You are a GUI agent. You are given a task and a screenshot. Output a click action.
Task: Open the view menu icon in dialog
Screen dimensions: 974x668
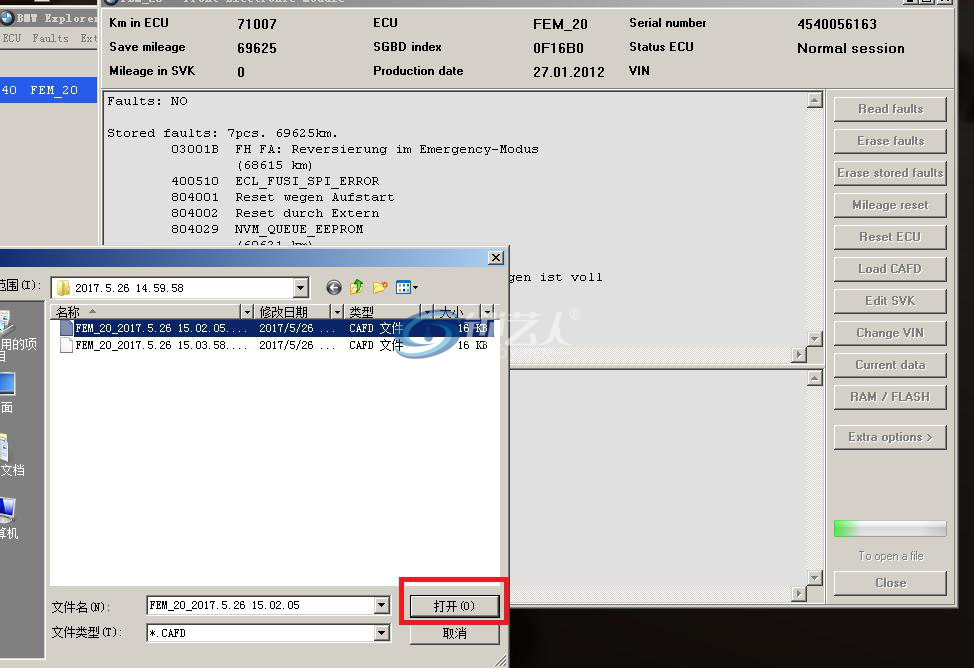click(403, 287)
